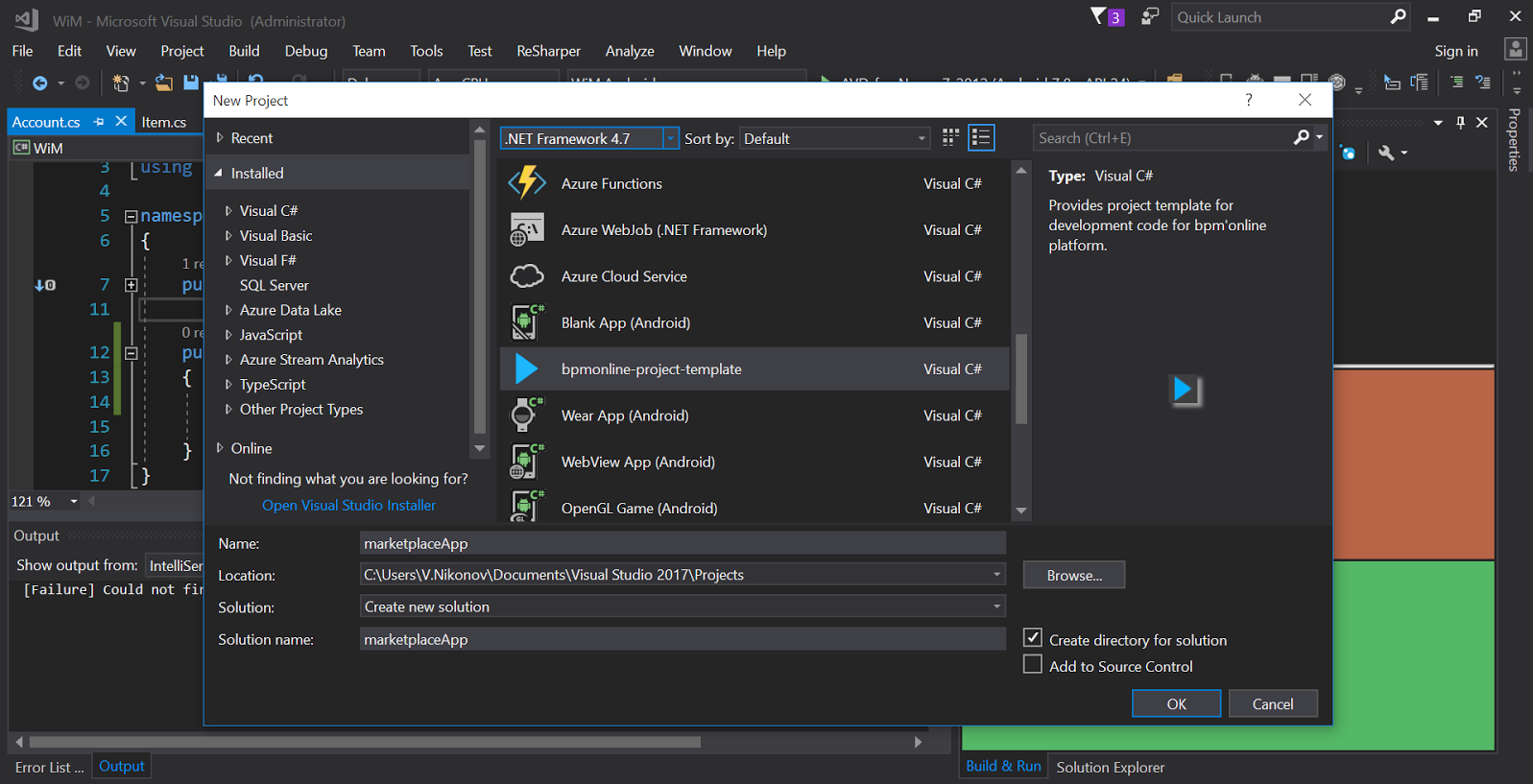Click the account avatar icon beside Sign in
Screen dimensions: 1533x784
point(1516,50)
